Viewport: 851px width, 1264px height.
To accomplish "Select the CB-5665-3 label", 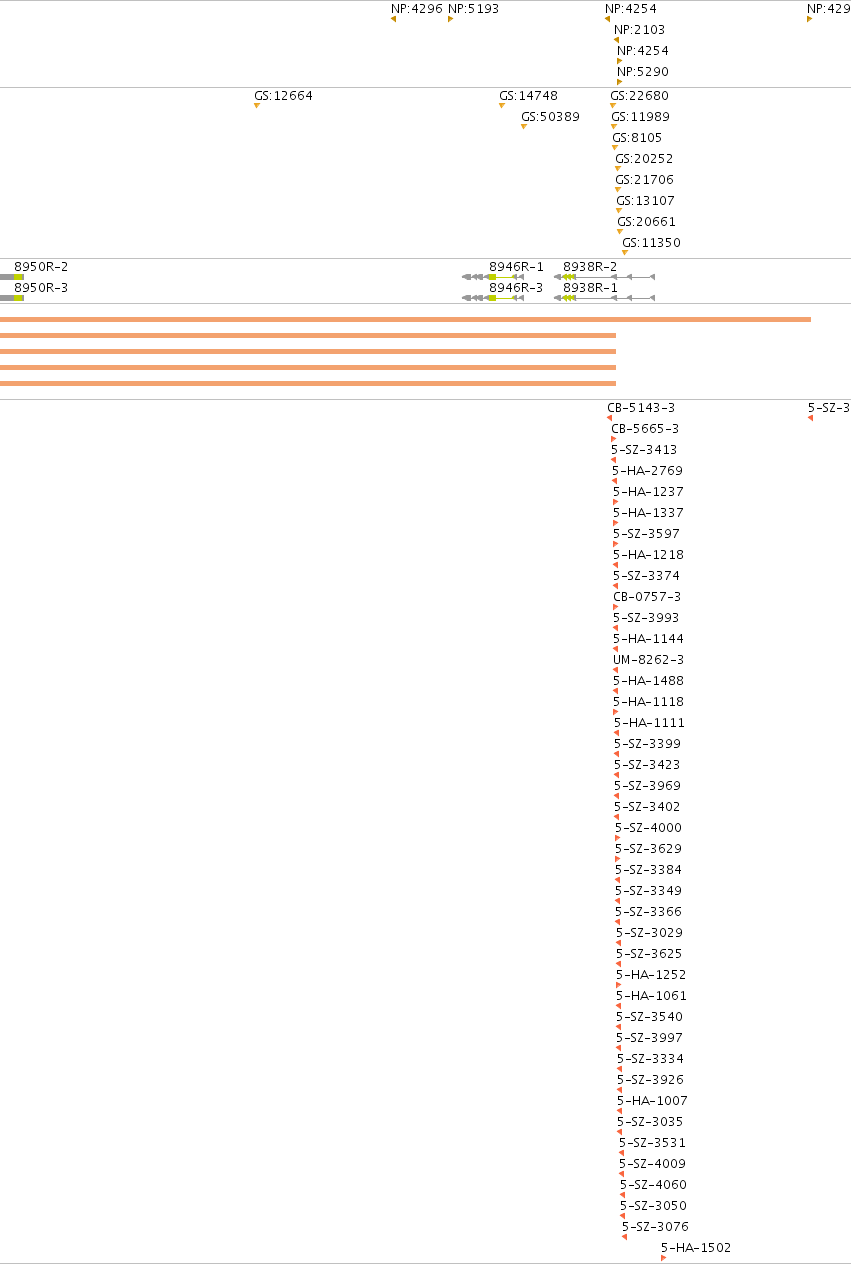I will [x=645, y=429].
